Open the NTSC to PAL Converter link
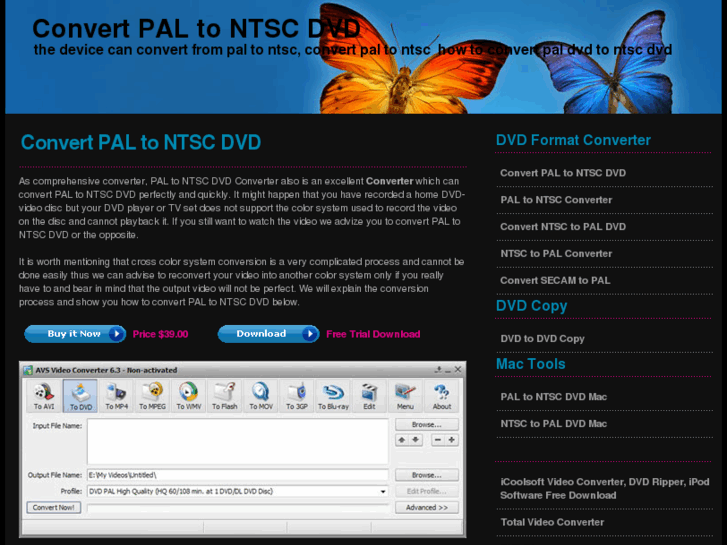 pyautogui.click(x=556, y=254)
